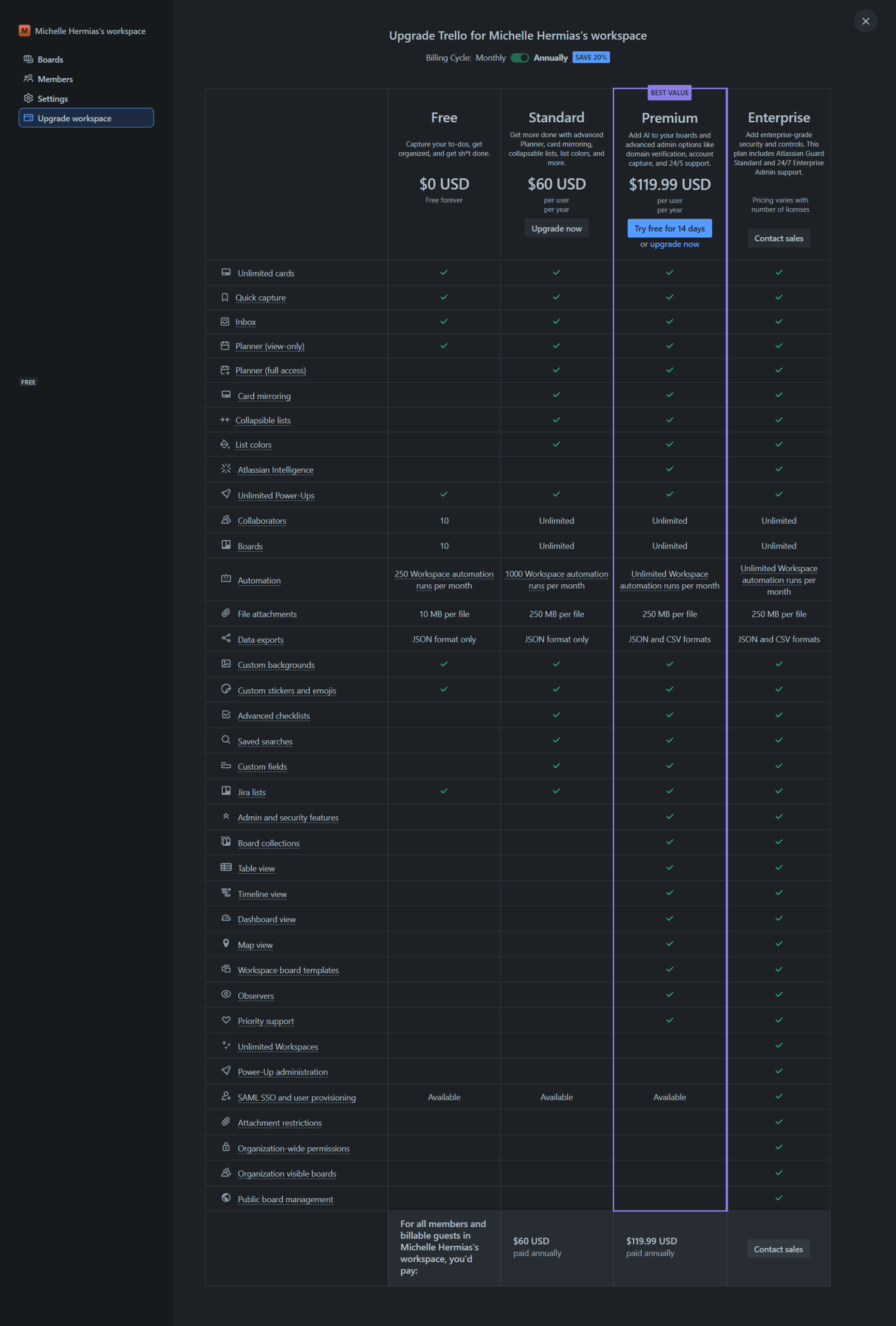Open the Board collections link

(268, 843)
